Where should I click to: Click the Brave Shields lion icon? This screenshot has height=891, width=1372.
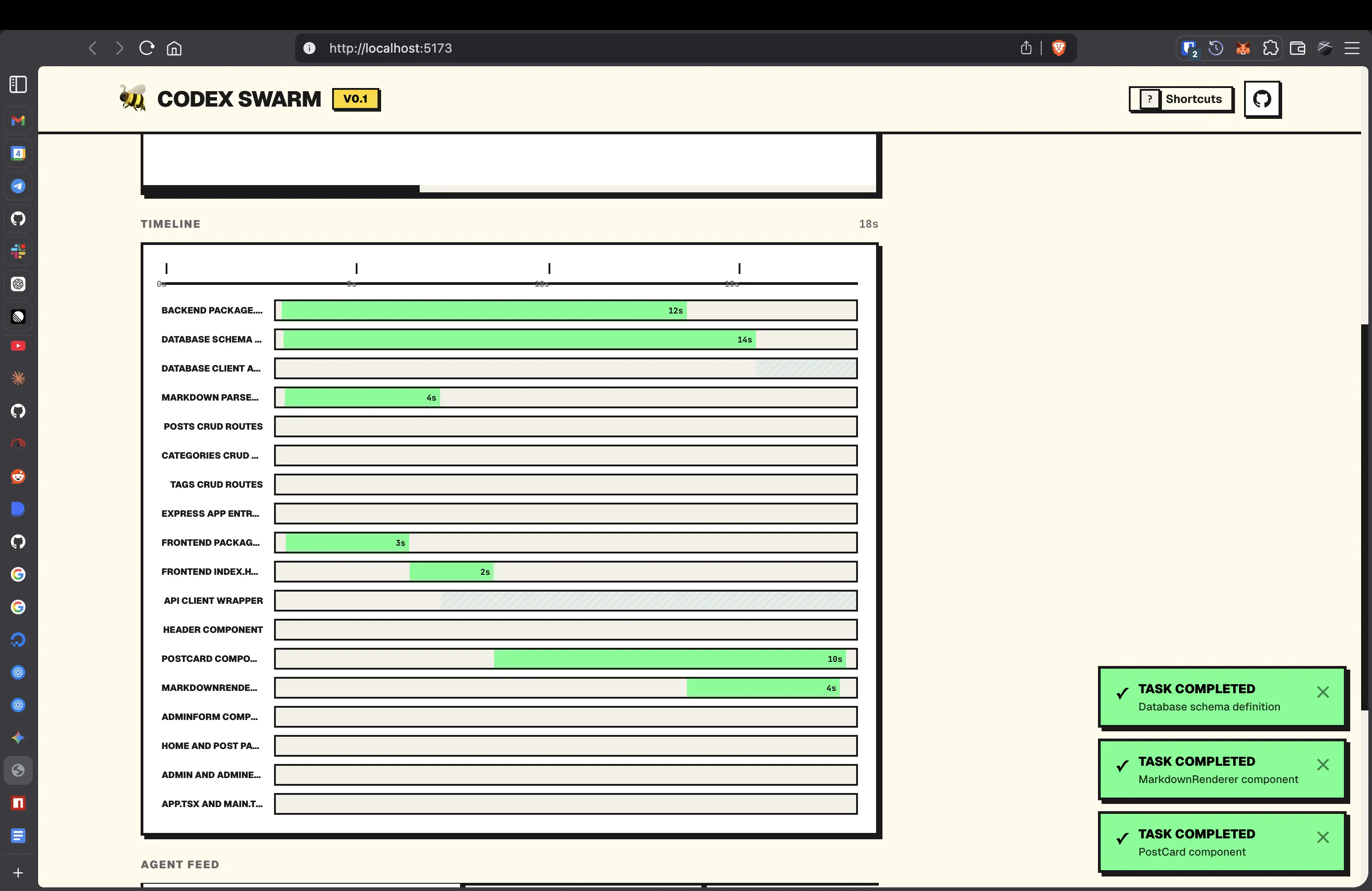pos(1058,48)
